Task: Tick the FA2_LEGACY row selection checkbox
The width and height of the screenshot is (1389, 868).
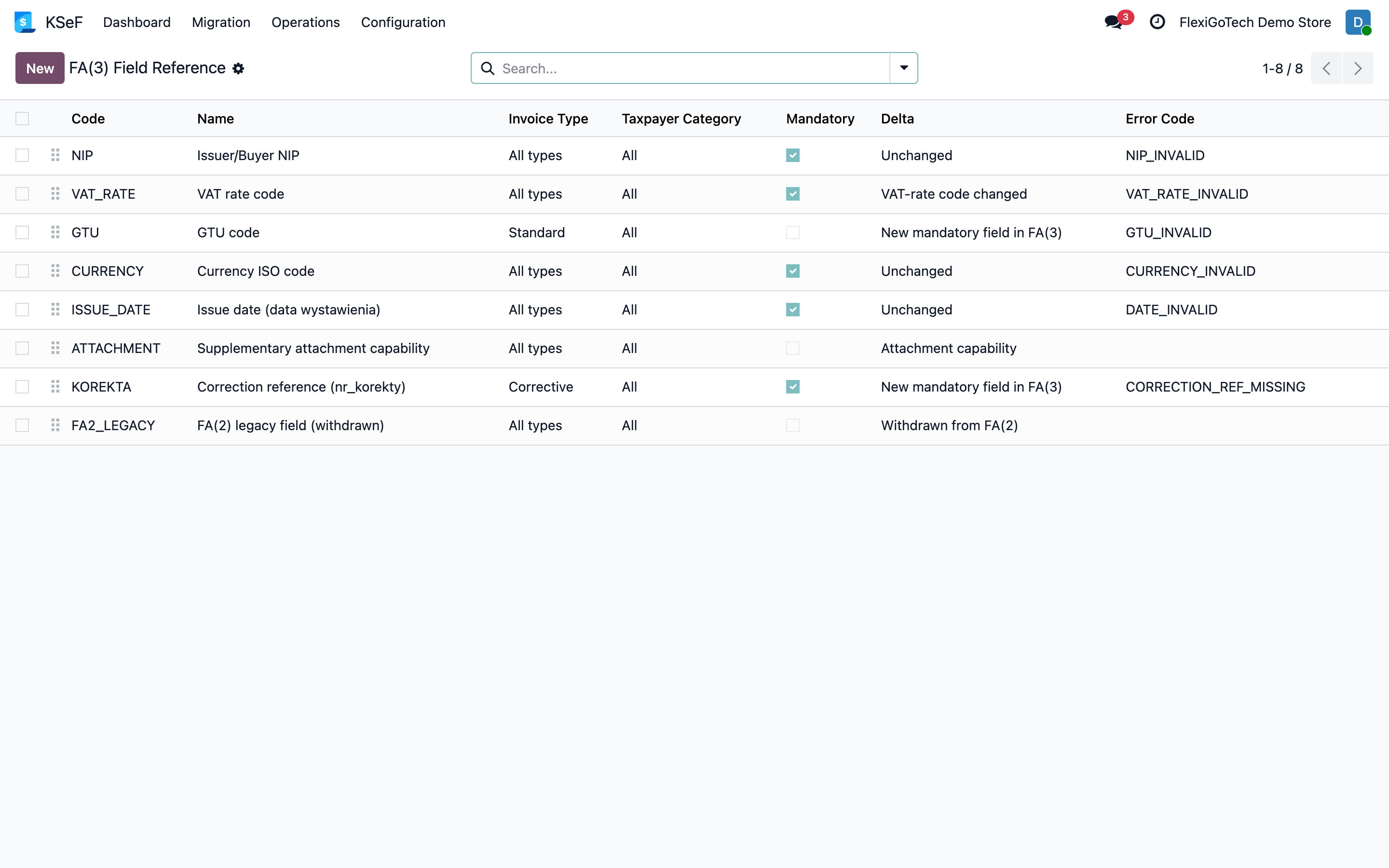Action: coord(22,425)
